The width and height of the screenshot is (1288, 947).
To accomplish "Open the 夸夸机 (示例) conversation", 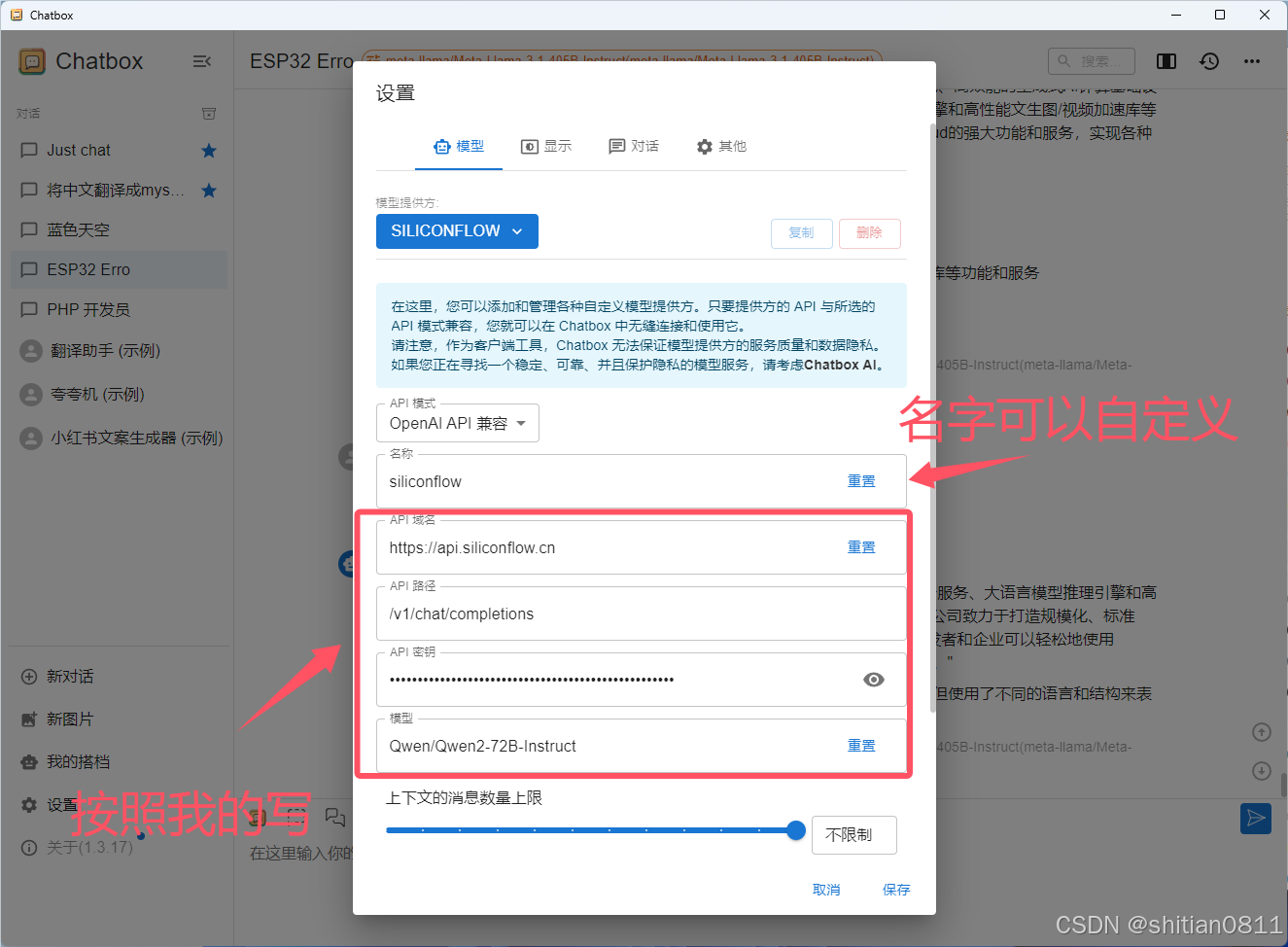I will coord(120,395).
